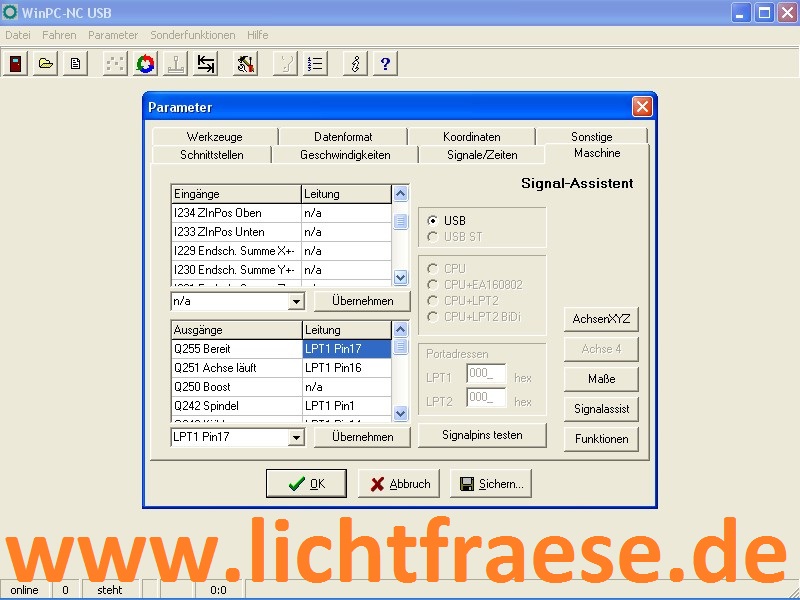Click the Maße button
The width and height of the screenshot is (800, 600).
point(601,379)
